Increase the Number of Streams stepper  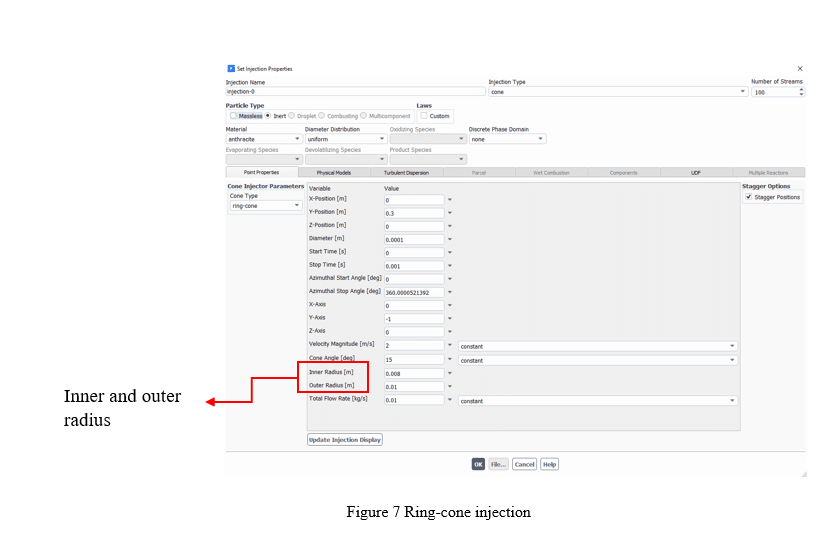(x=801, y=88)
